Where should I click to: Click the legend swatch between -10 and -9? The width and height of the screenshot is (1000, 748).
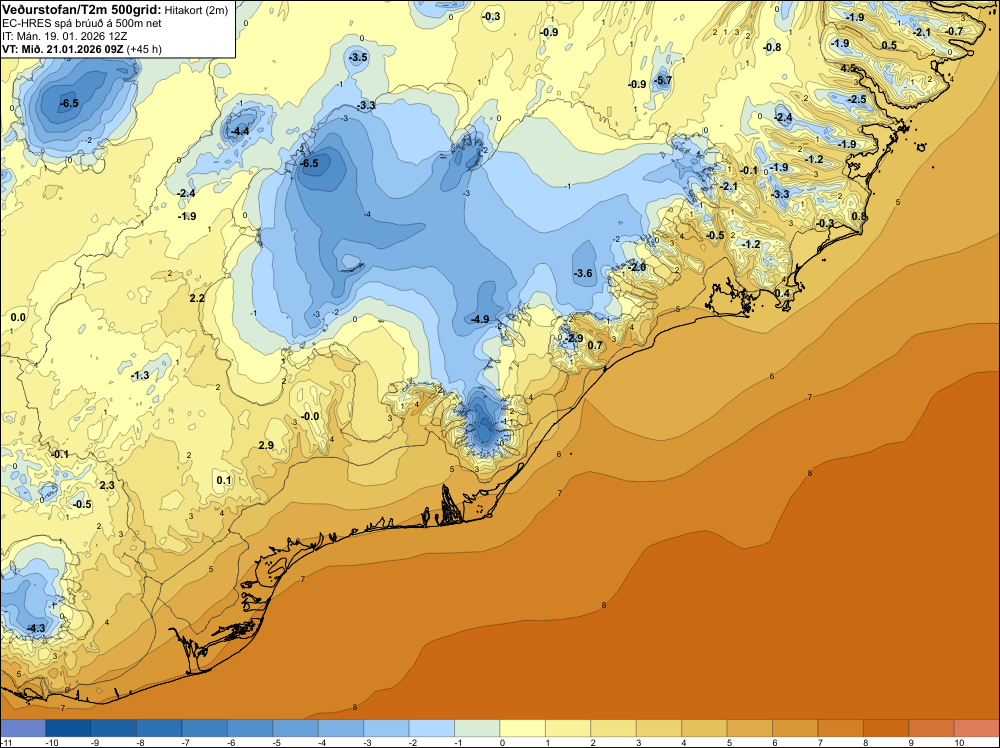(x=68, y=728)
